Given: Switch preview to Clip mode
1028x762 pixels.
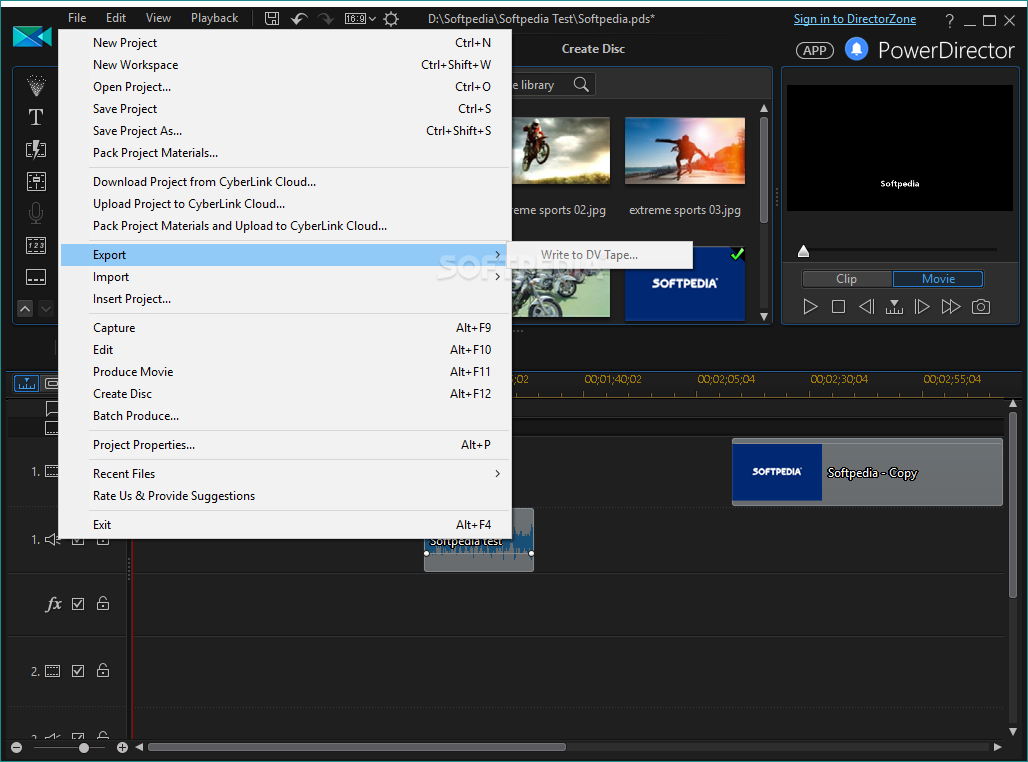Looking at the screenshot, I should pos(846,279).
